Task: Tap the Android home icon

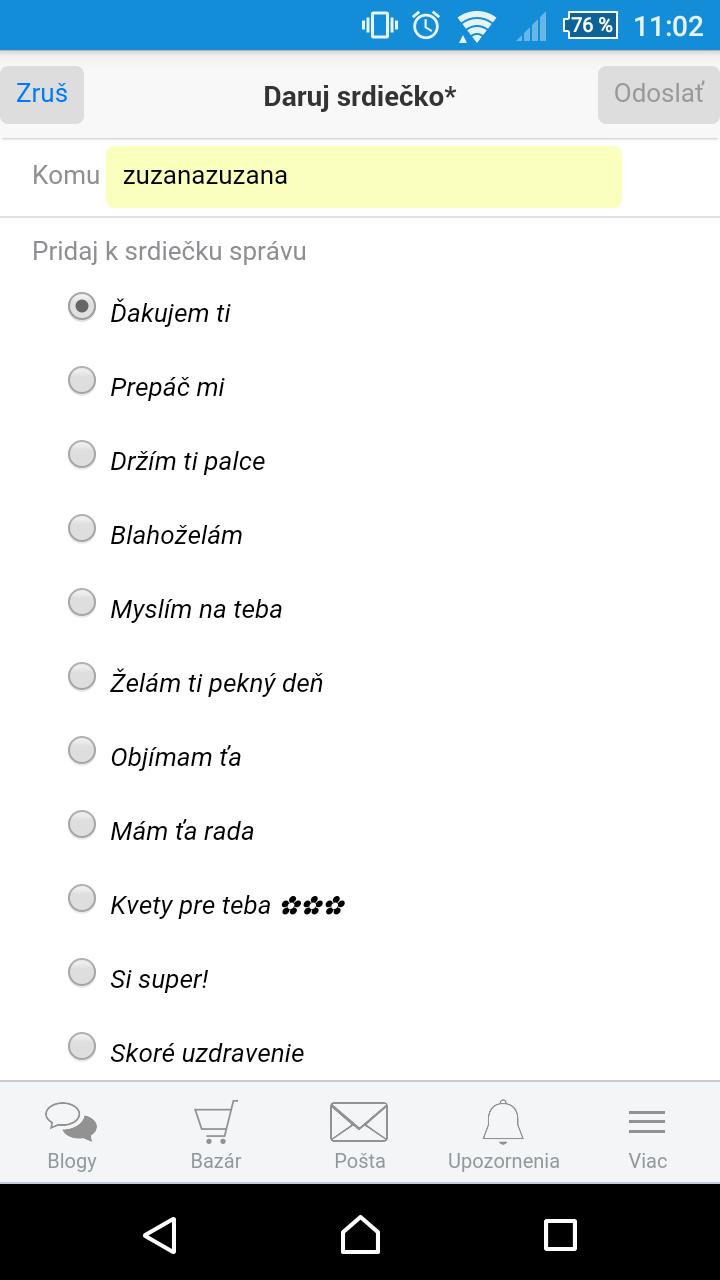Action: [360, 1235]
